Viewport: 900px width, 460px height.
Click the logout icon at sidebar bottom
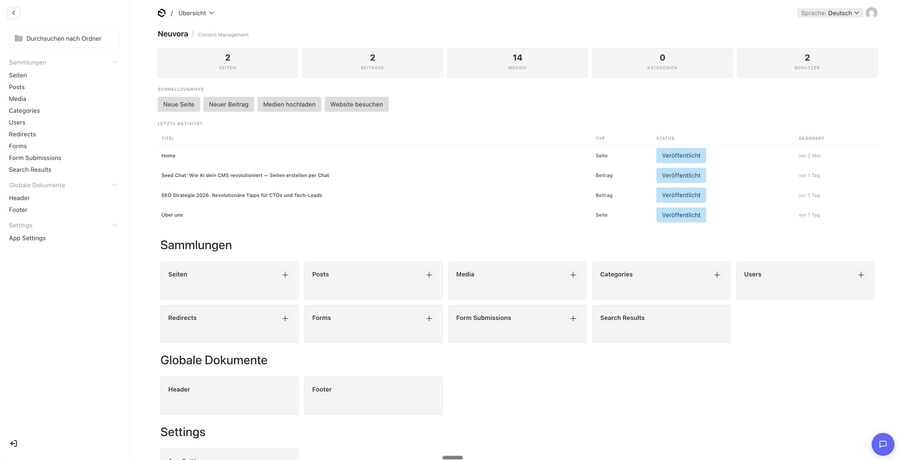(14, 443)
